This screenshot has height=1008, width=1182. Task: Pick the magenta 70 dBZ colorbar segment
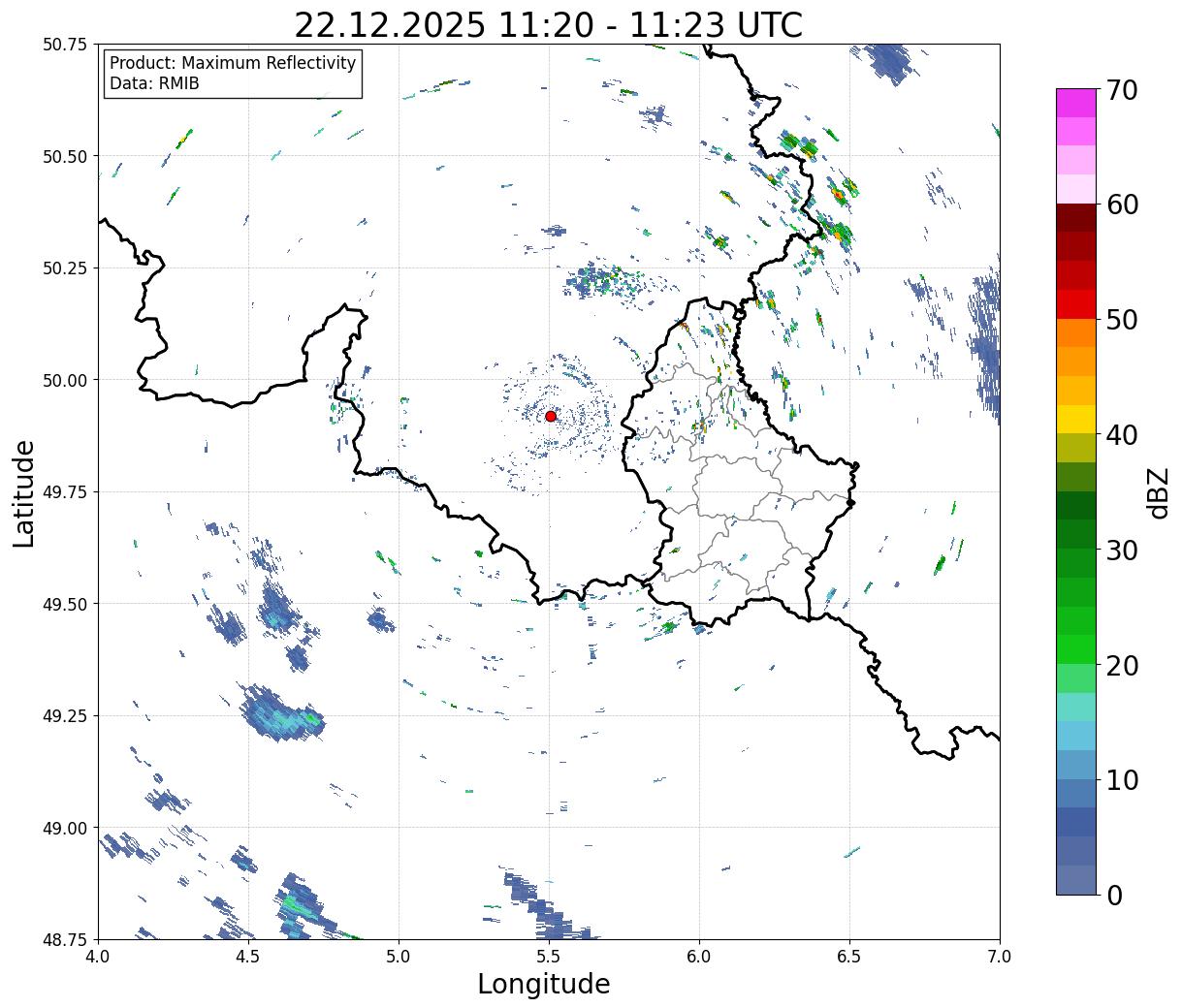tap(1076, 103)
